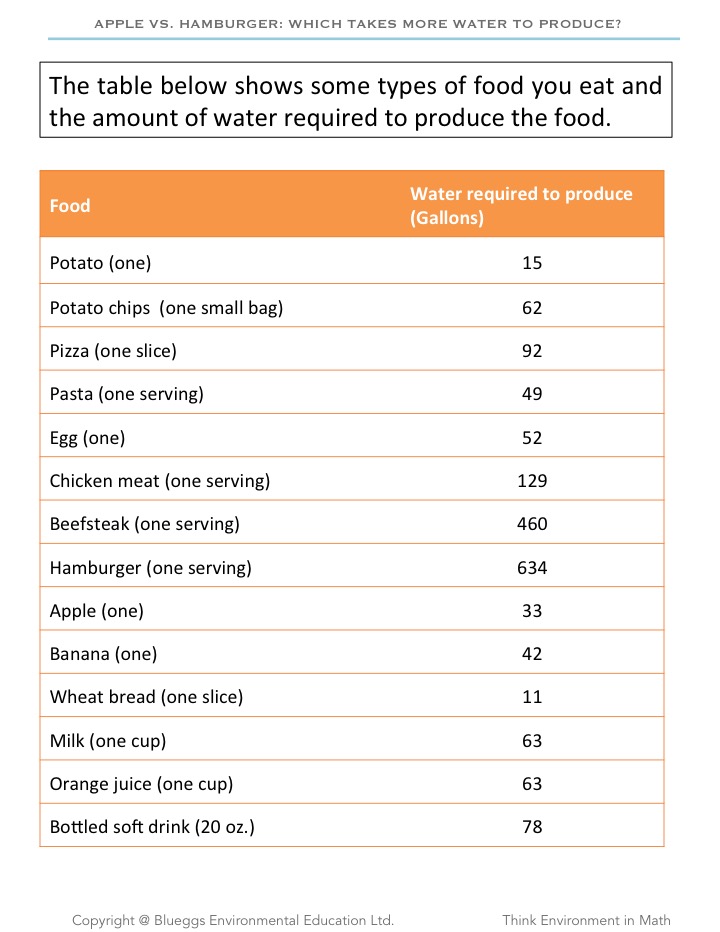Select the "Potato (one)" row label
Viewport: 720px width, 932px height.
100,264
